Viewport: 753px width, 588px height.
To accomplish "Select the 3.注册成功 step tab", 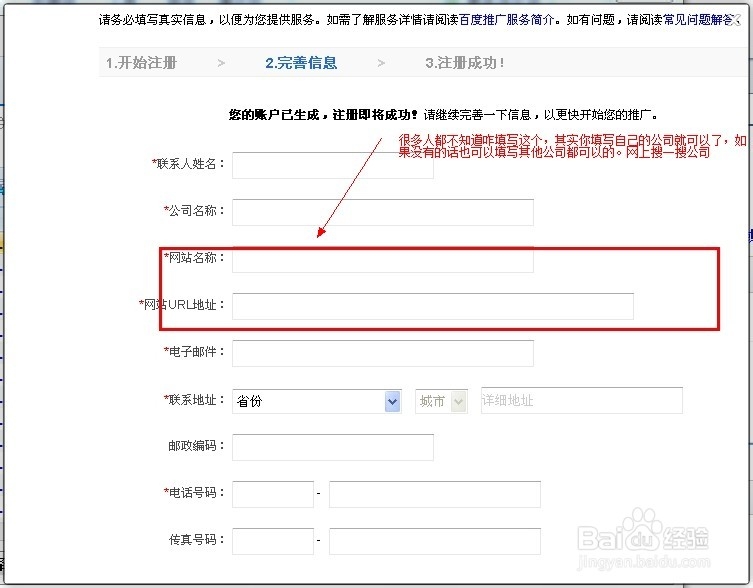I will (x=465, y=63).
